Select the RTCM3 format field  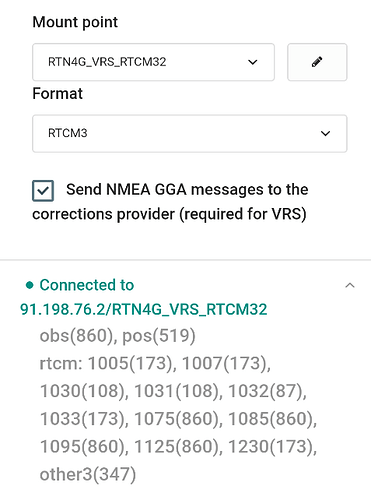[x=190, y=133]
